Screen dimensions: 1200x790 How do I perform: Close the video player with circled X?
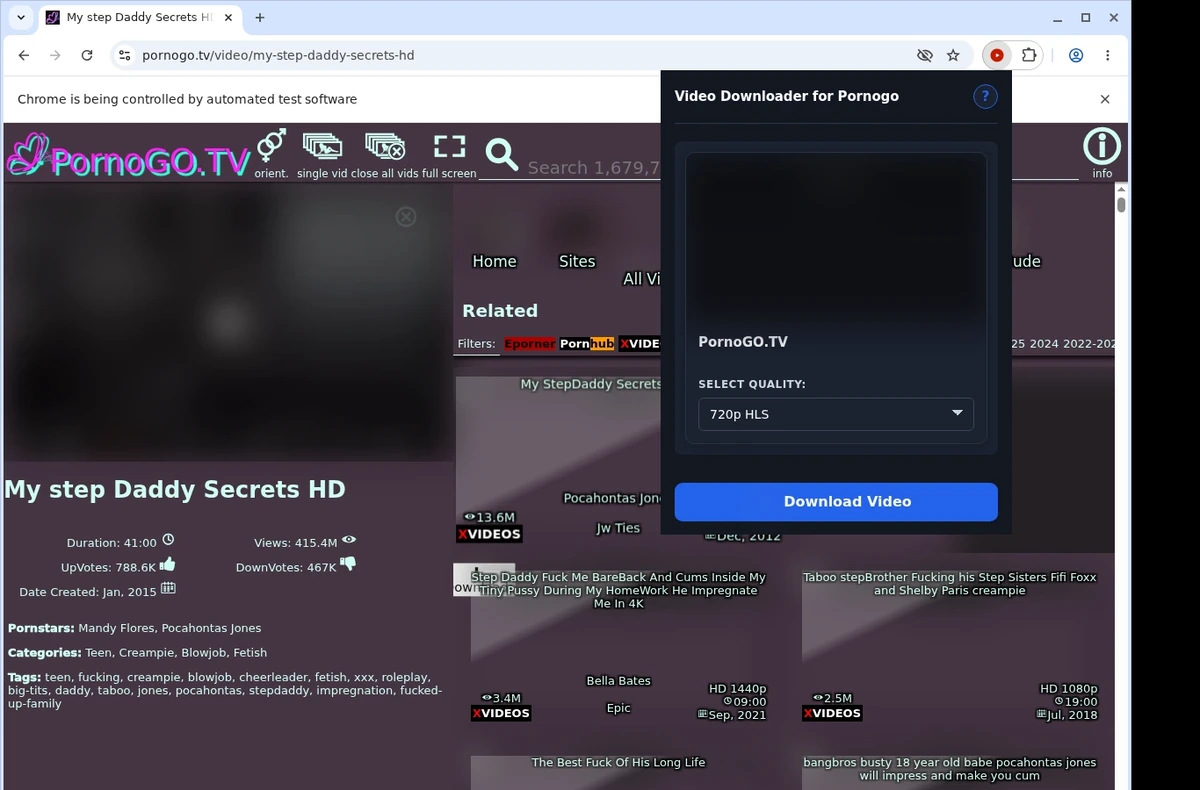click(x=406, y=216)
